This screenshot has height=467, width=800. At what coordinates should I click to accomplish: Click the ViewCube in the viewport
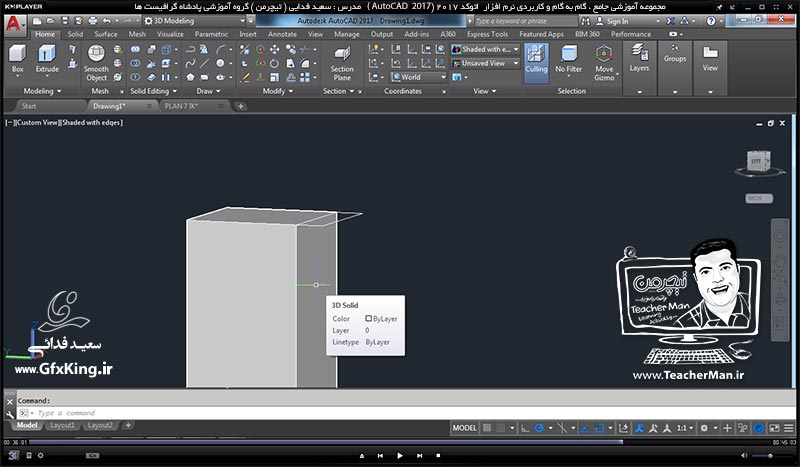point(759,162)
